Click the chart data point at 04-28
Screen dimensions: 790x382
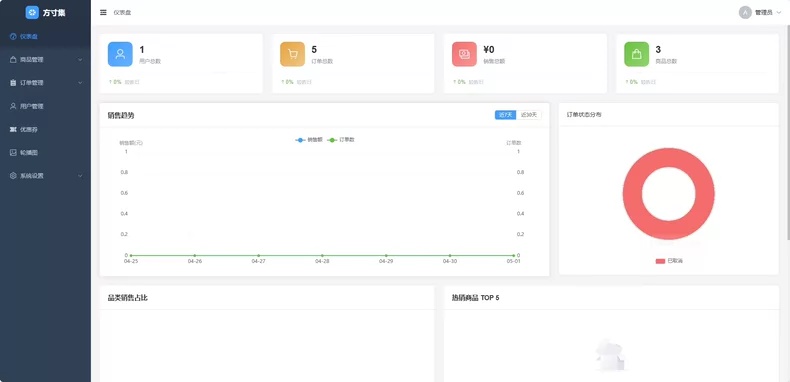click(322, 256)
